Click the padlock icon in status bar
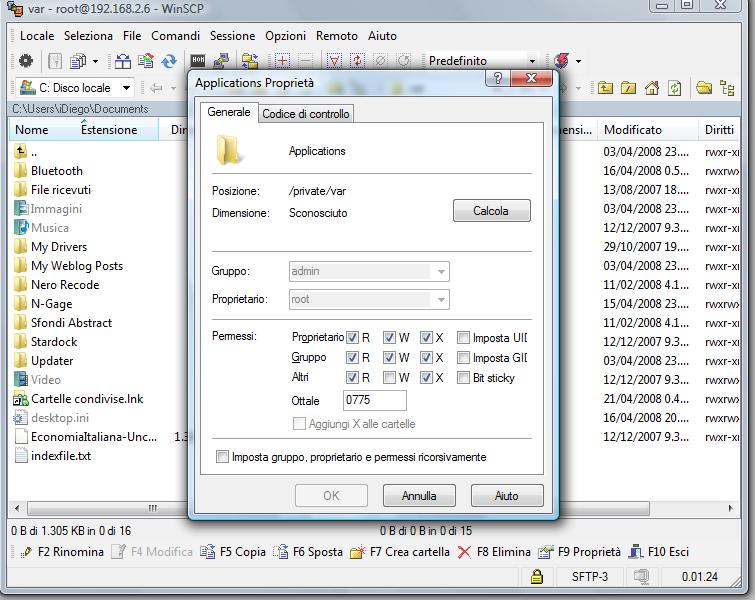Viewport: 755px width, 600px height. click(537, 577)
